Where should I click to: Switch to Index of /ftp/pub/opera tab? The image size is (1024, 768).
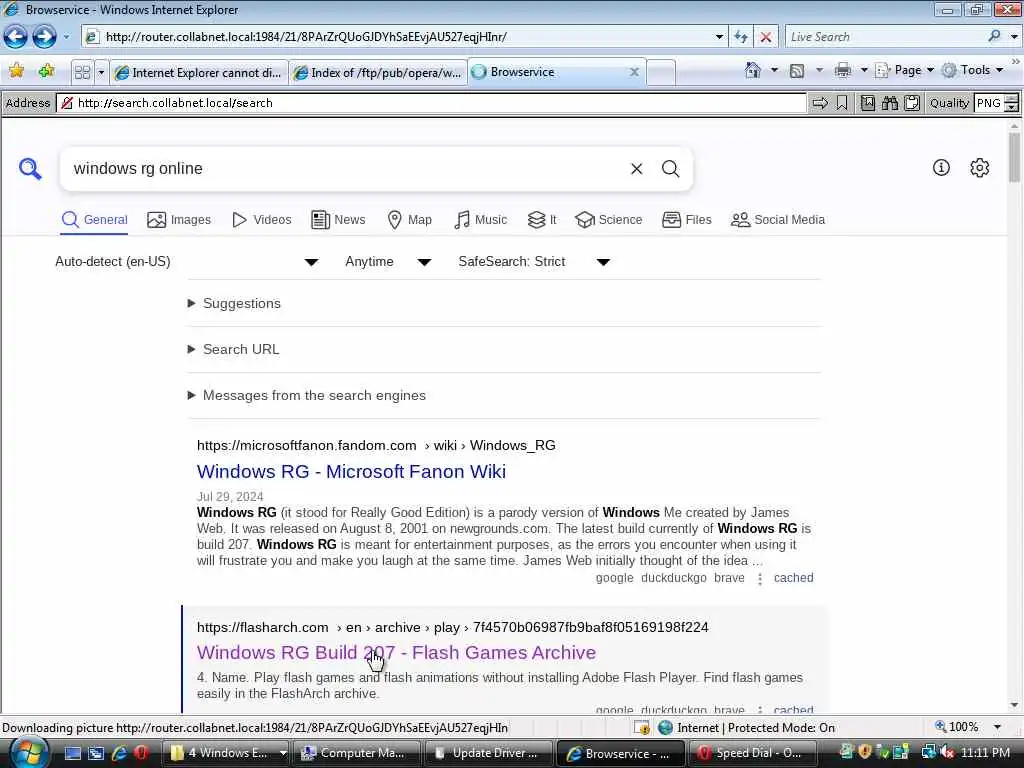click(378, 72)
